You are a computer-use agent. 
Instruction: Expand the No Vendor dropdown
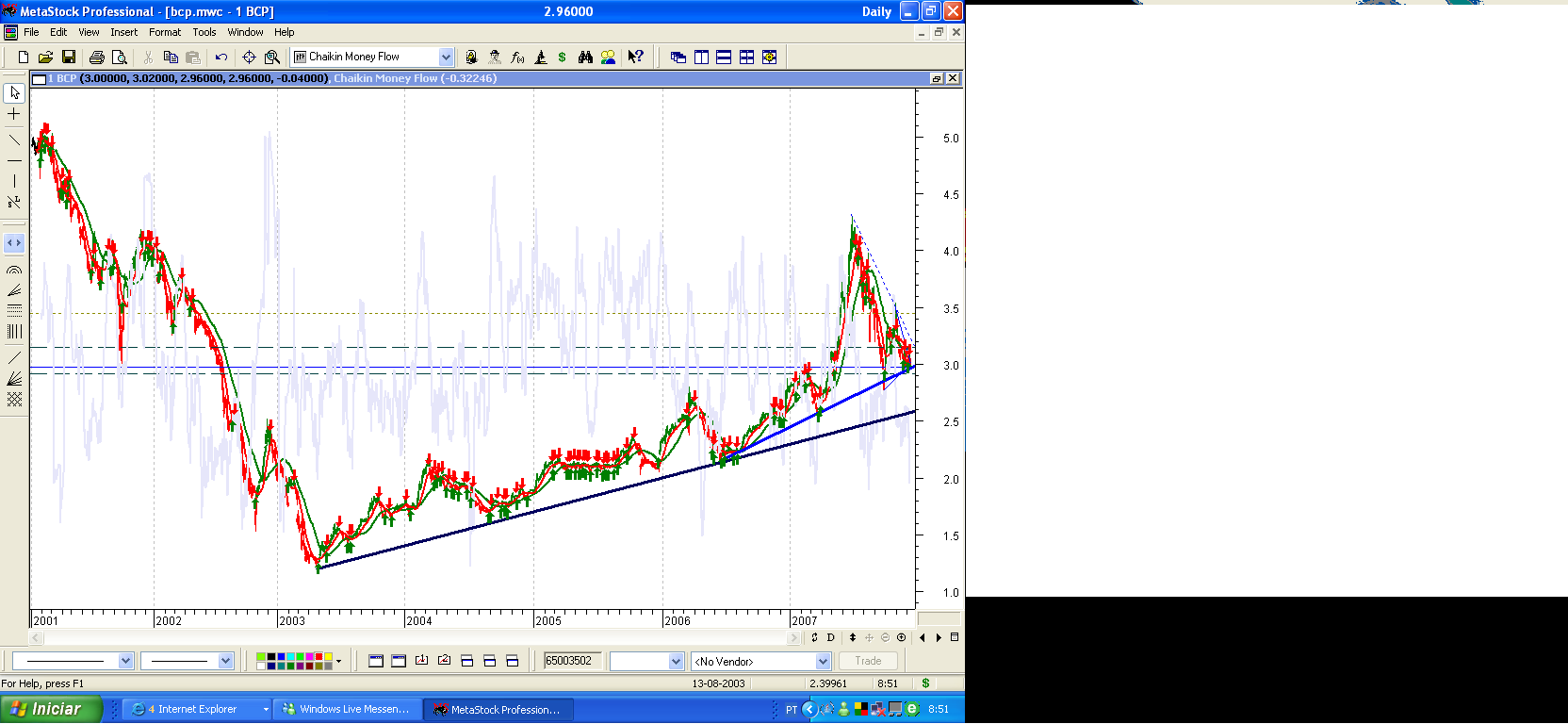(x=823, y=662)
